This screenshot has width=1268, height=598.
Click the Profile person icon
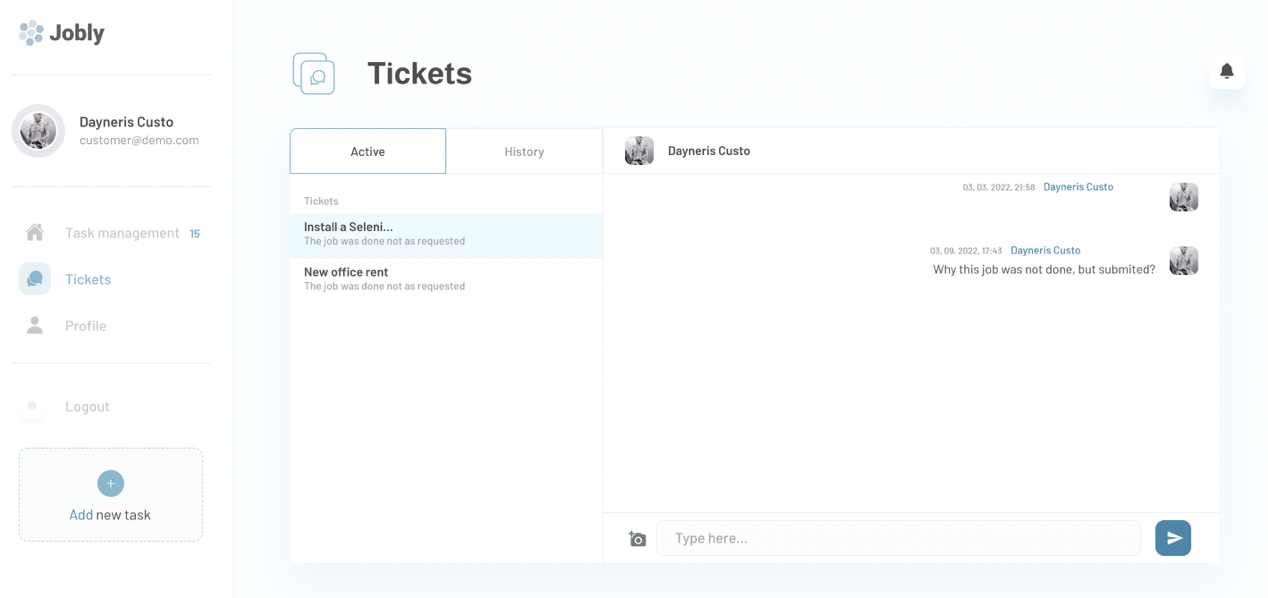click(x=35, y=326)
